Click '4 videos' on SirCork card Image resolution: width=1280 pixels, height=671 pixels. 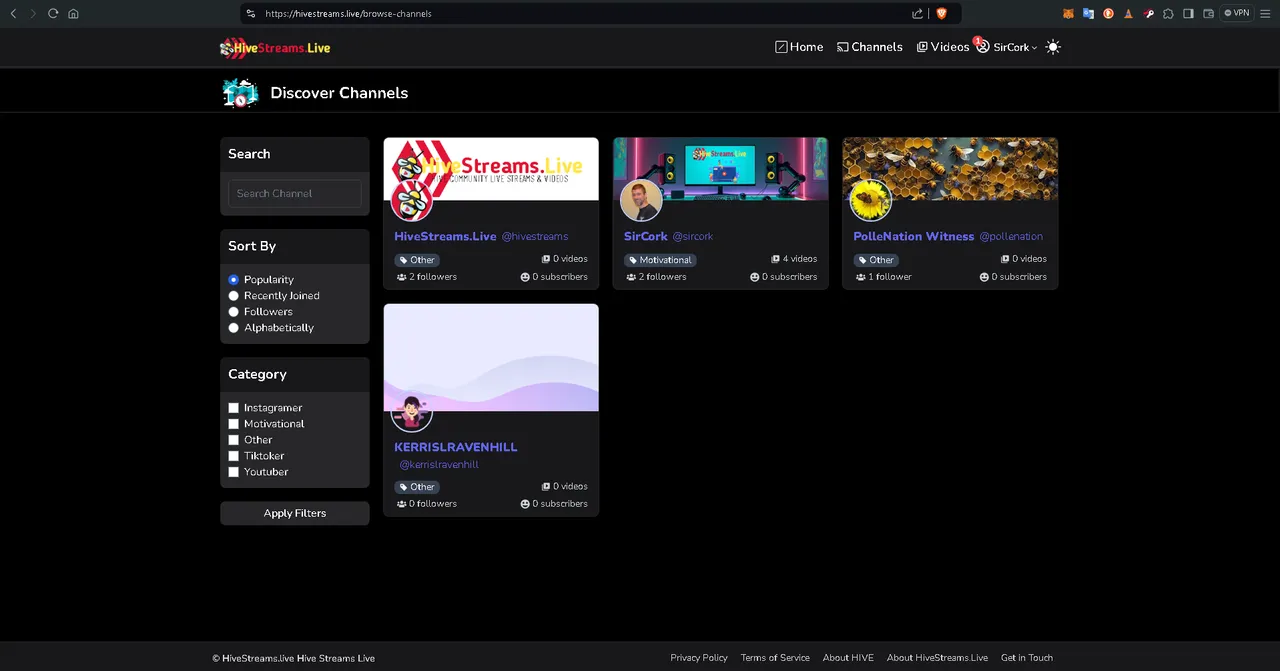tap(794, 259)
